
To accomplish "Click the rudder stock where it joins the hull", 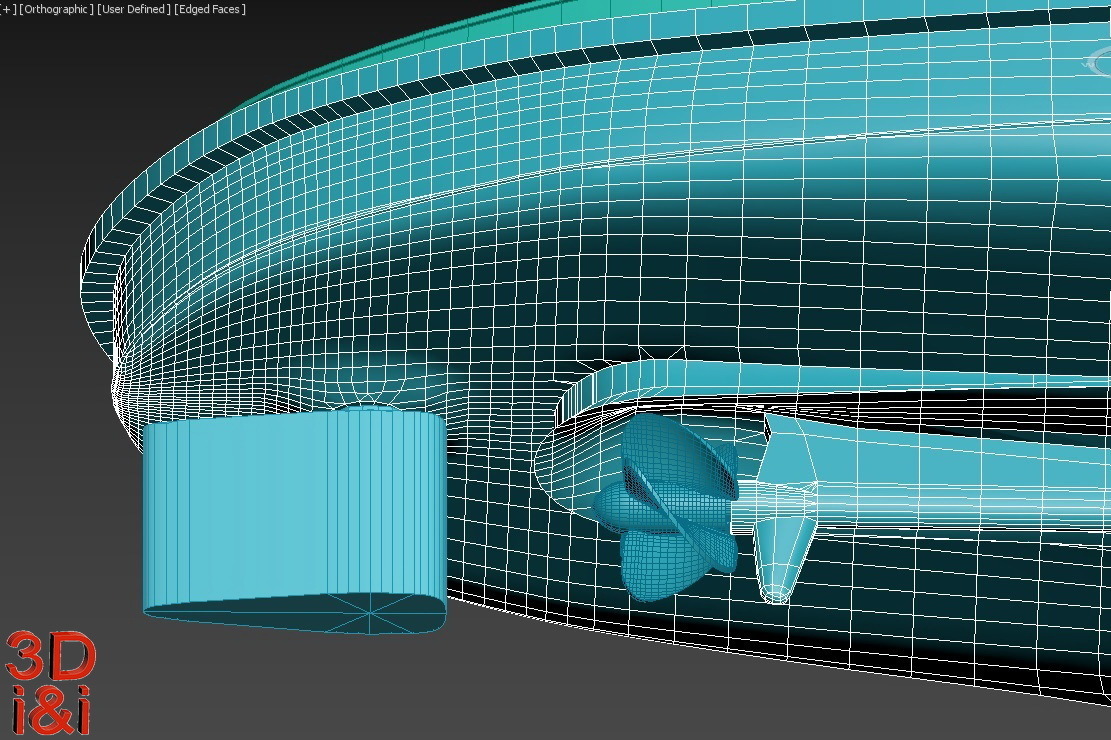I will coord(363,408).
